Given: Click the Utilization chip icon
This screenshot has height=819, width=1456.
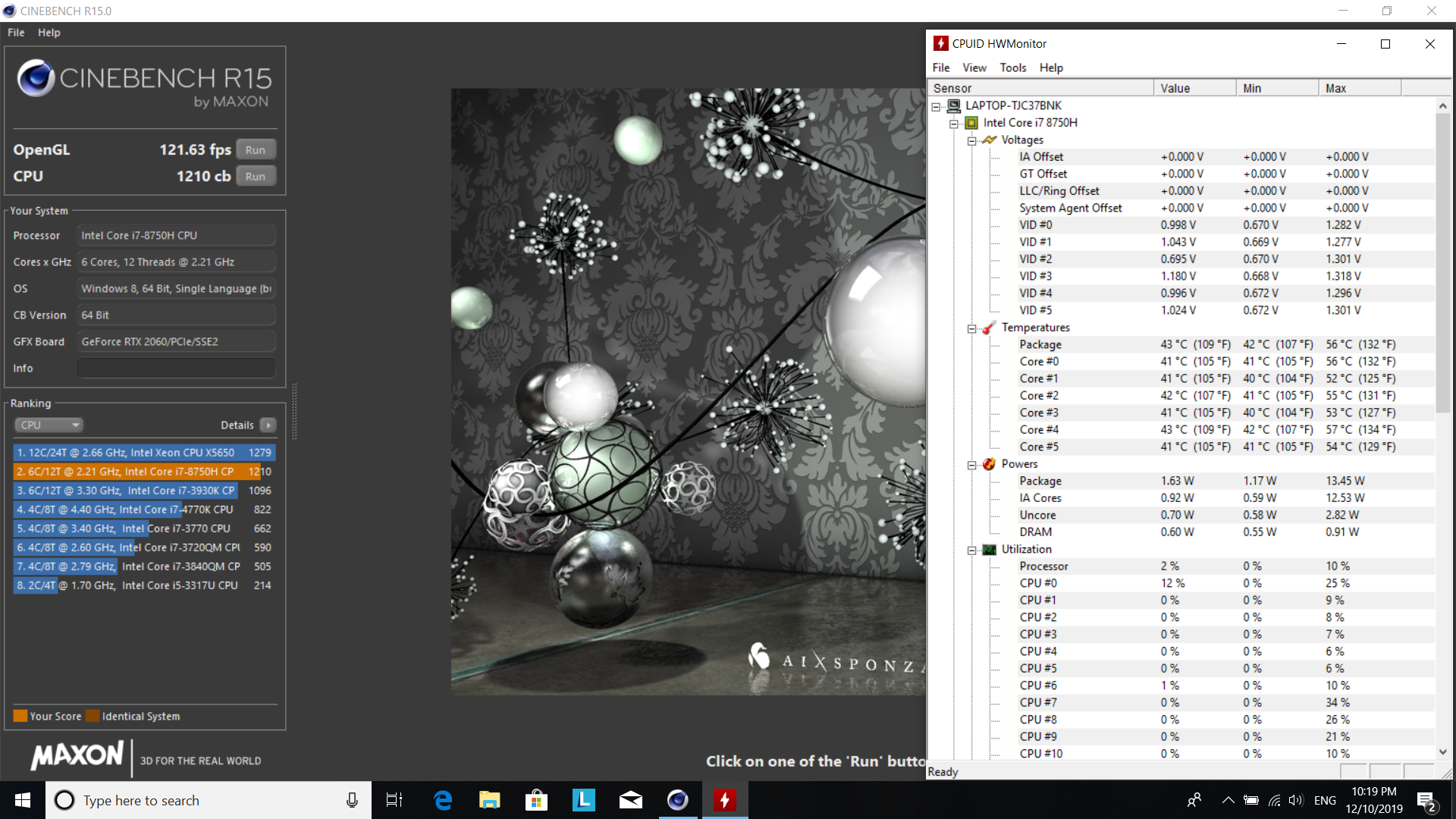Looking at the screenshot, I should tap(990, 550).
